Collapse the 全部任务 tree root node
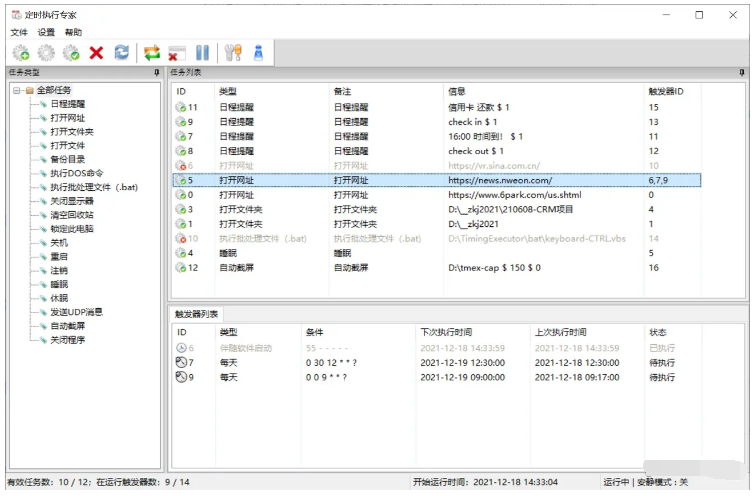The image size is (754, 496). click(x=17, y=90)
